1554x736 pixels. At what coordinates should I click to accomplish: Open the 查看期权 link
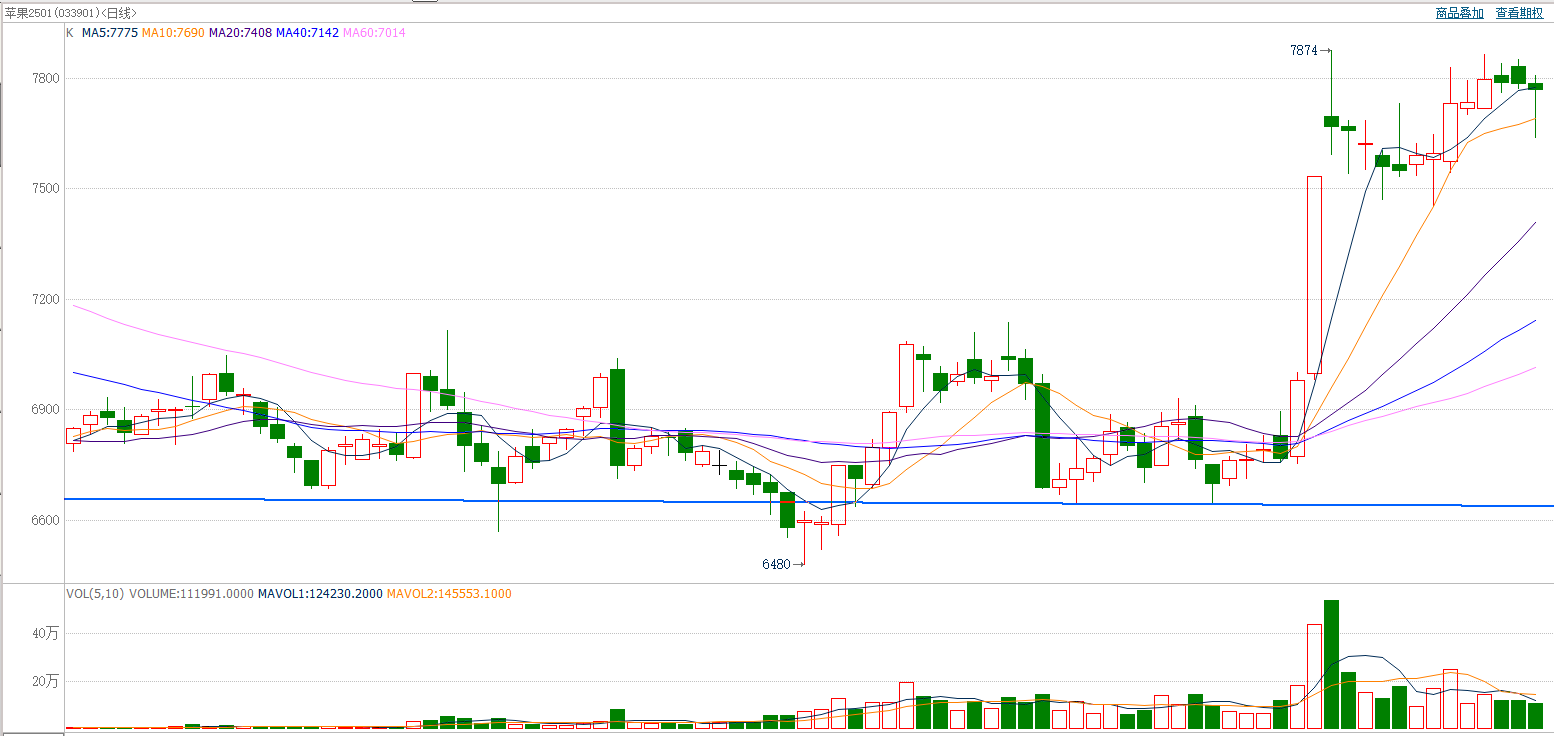click(x=1519, y=13)
